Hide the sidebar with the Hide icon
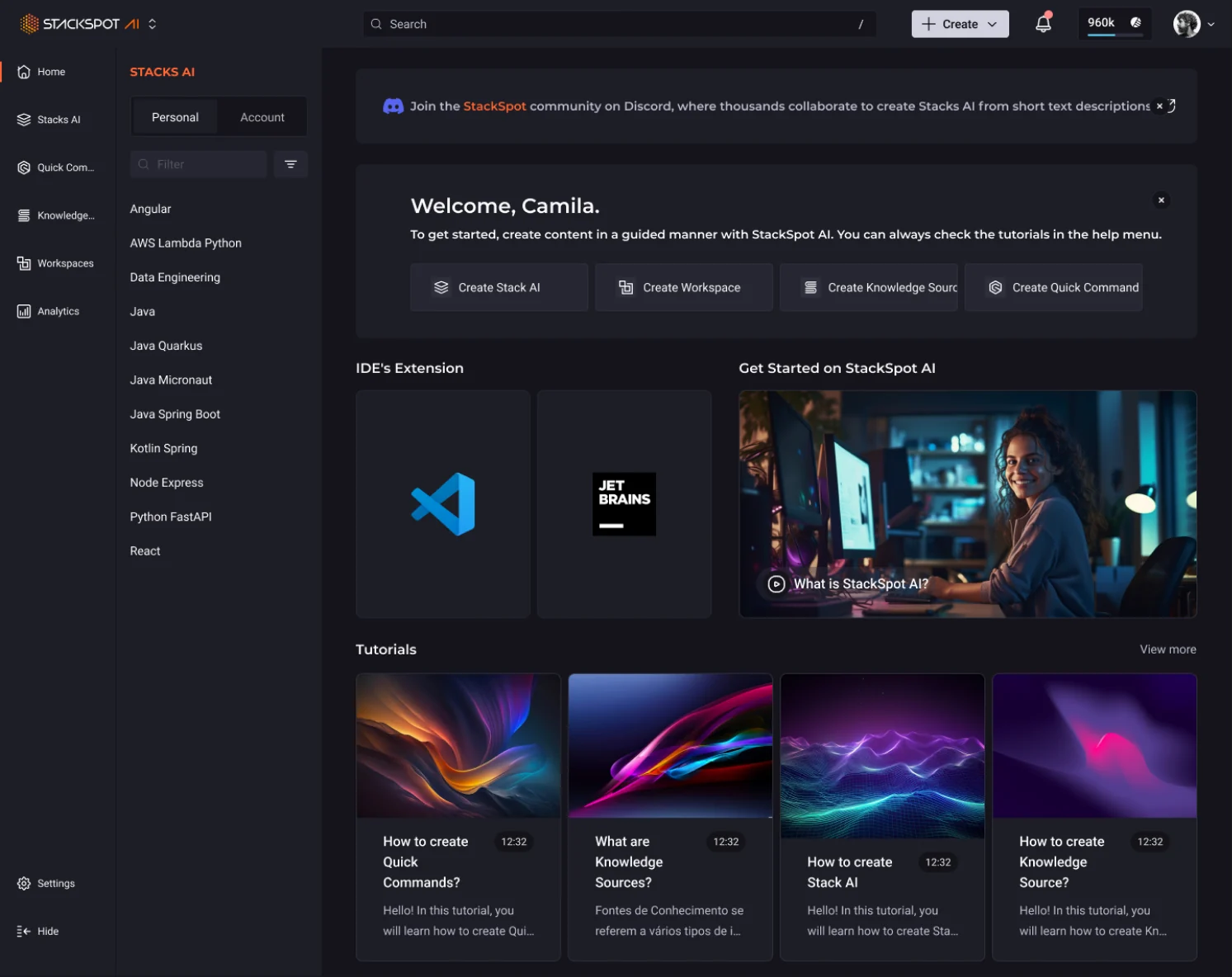 click(x=24, y=931)
